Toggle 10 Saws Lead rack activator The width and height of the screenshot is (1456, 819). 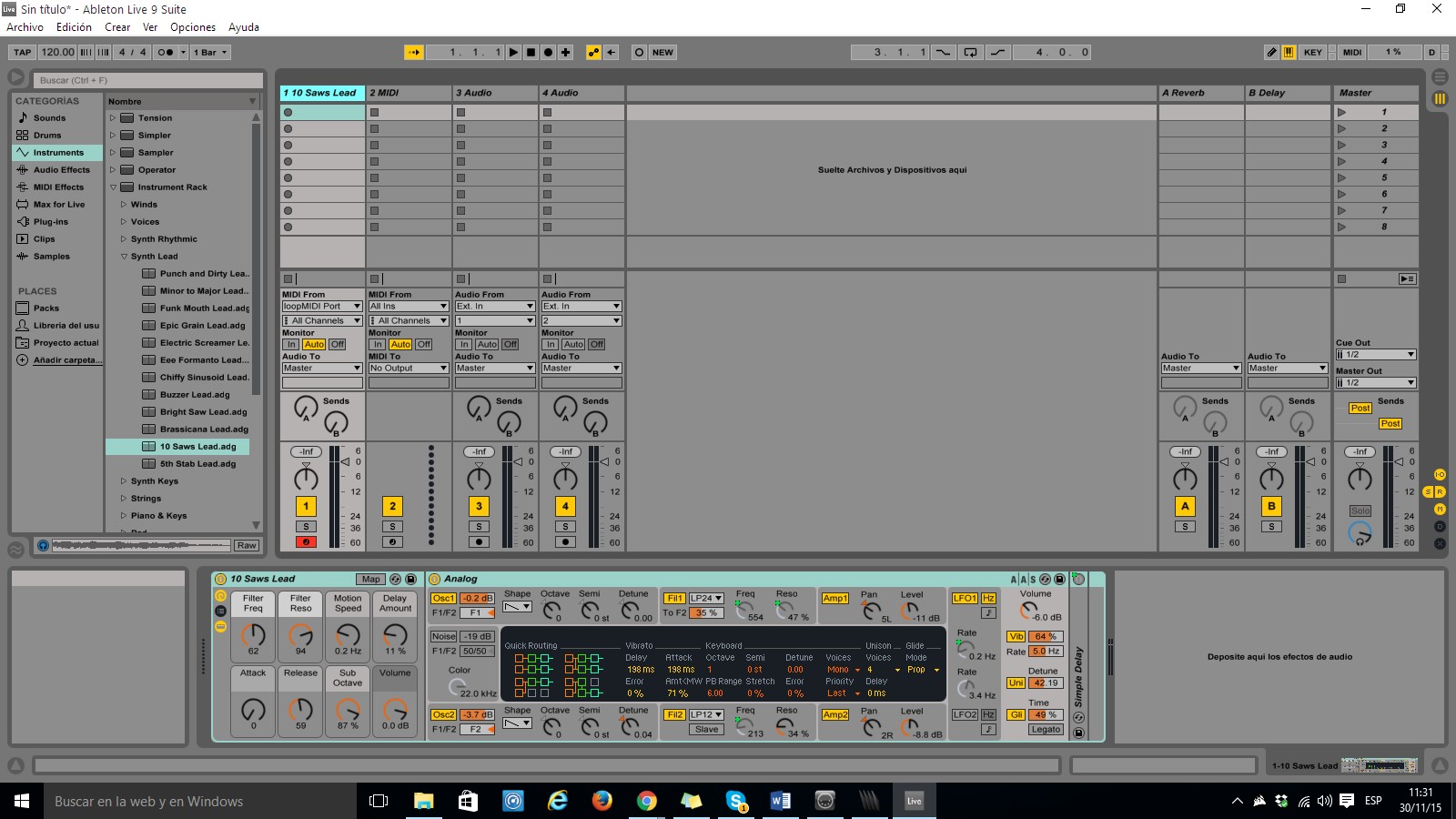[x=220, y=579]
